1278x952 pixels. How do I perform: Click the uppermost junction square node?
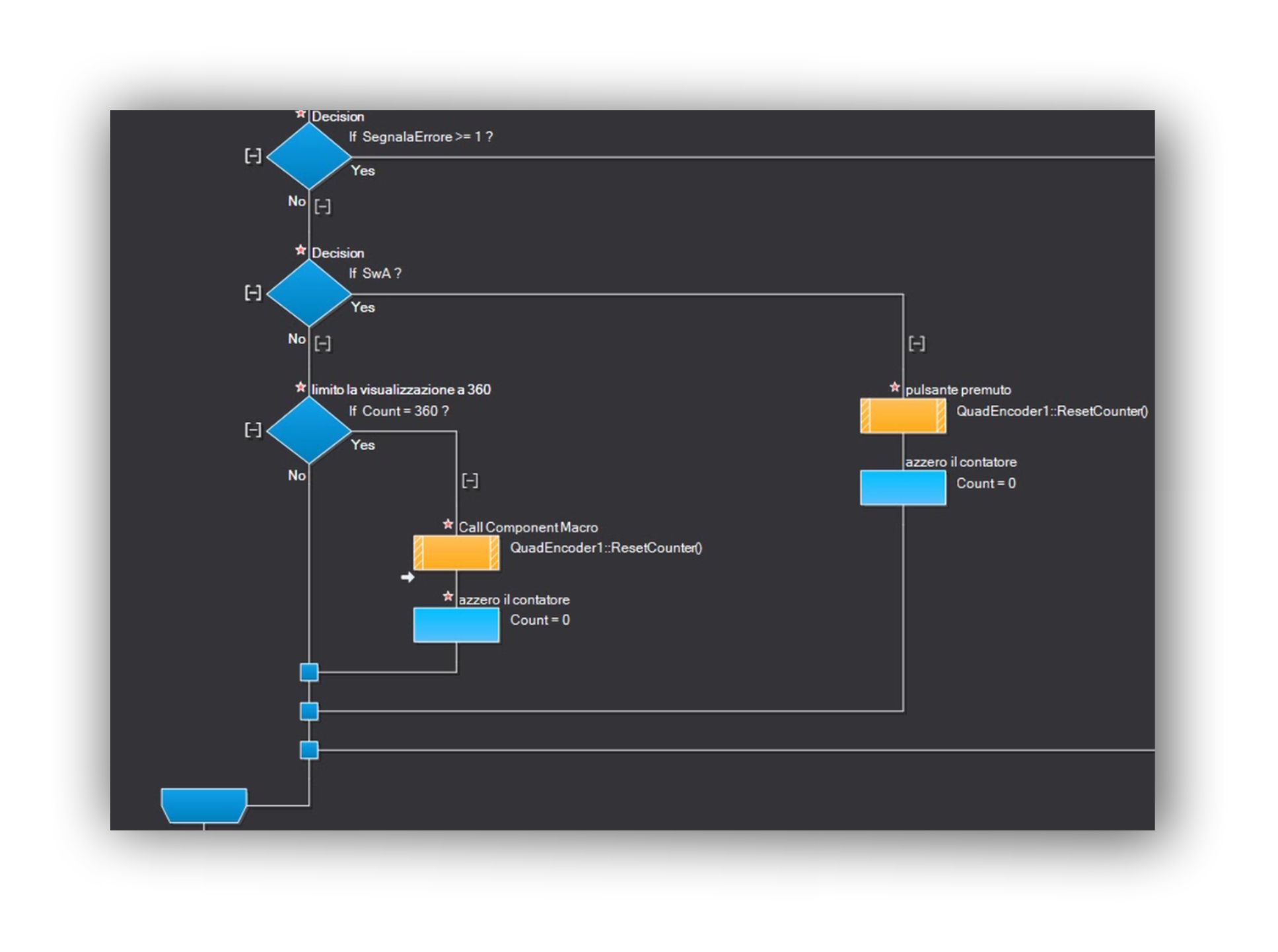click(309, 672)
